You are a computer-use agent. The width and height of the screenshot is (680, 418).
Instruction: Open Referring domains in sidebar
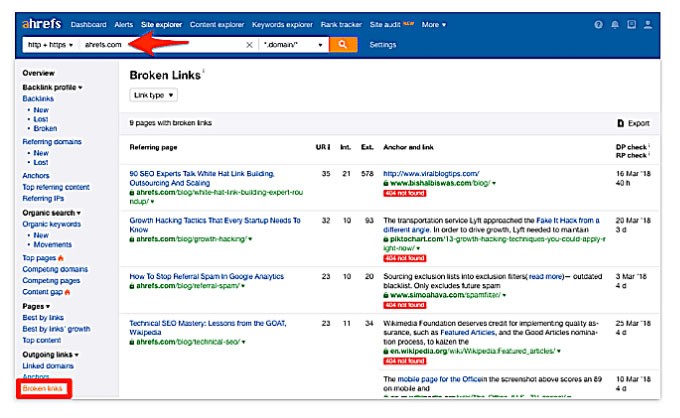pos(52,142)
